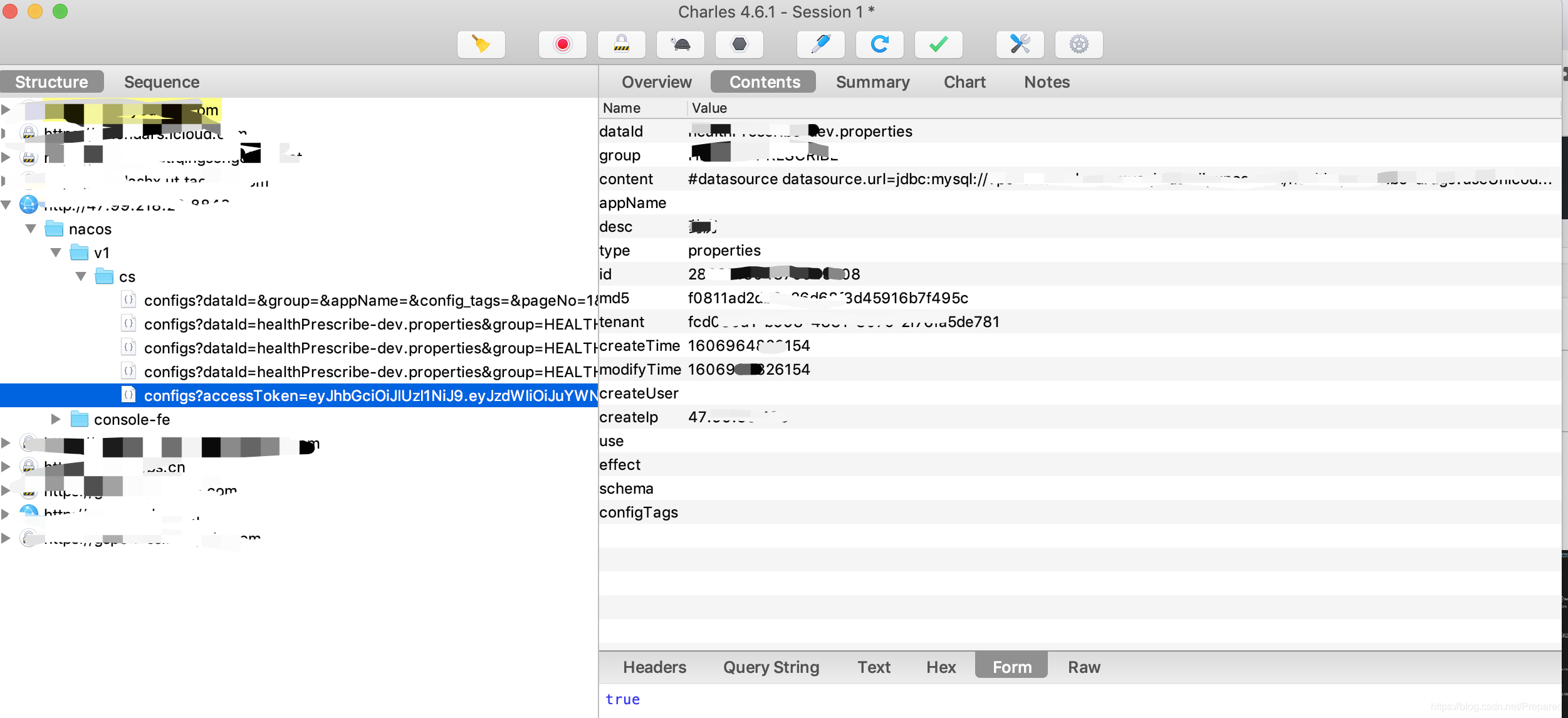Select the healthPrescribe-dev.properties config entry

click(370, 323)
